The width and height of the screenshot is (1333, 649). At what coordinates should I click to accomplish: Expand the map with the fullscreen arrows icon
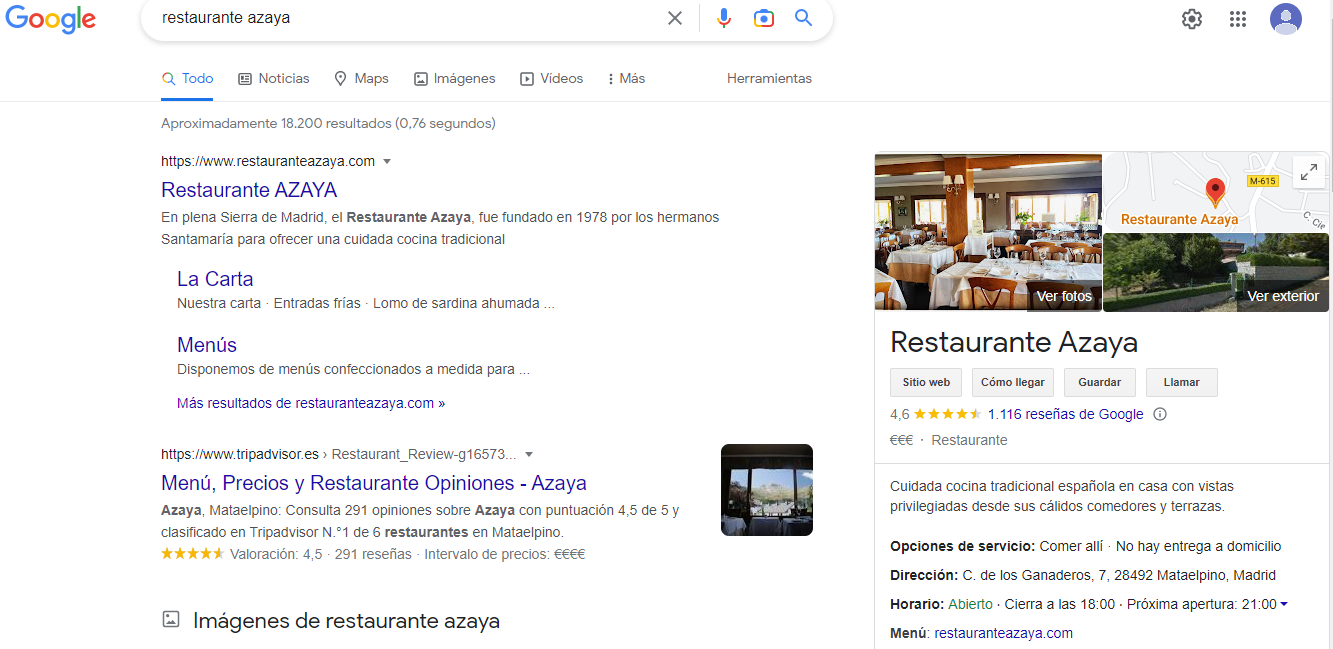coord(1308,171)
